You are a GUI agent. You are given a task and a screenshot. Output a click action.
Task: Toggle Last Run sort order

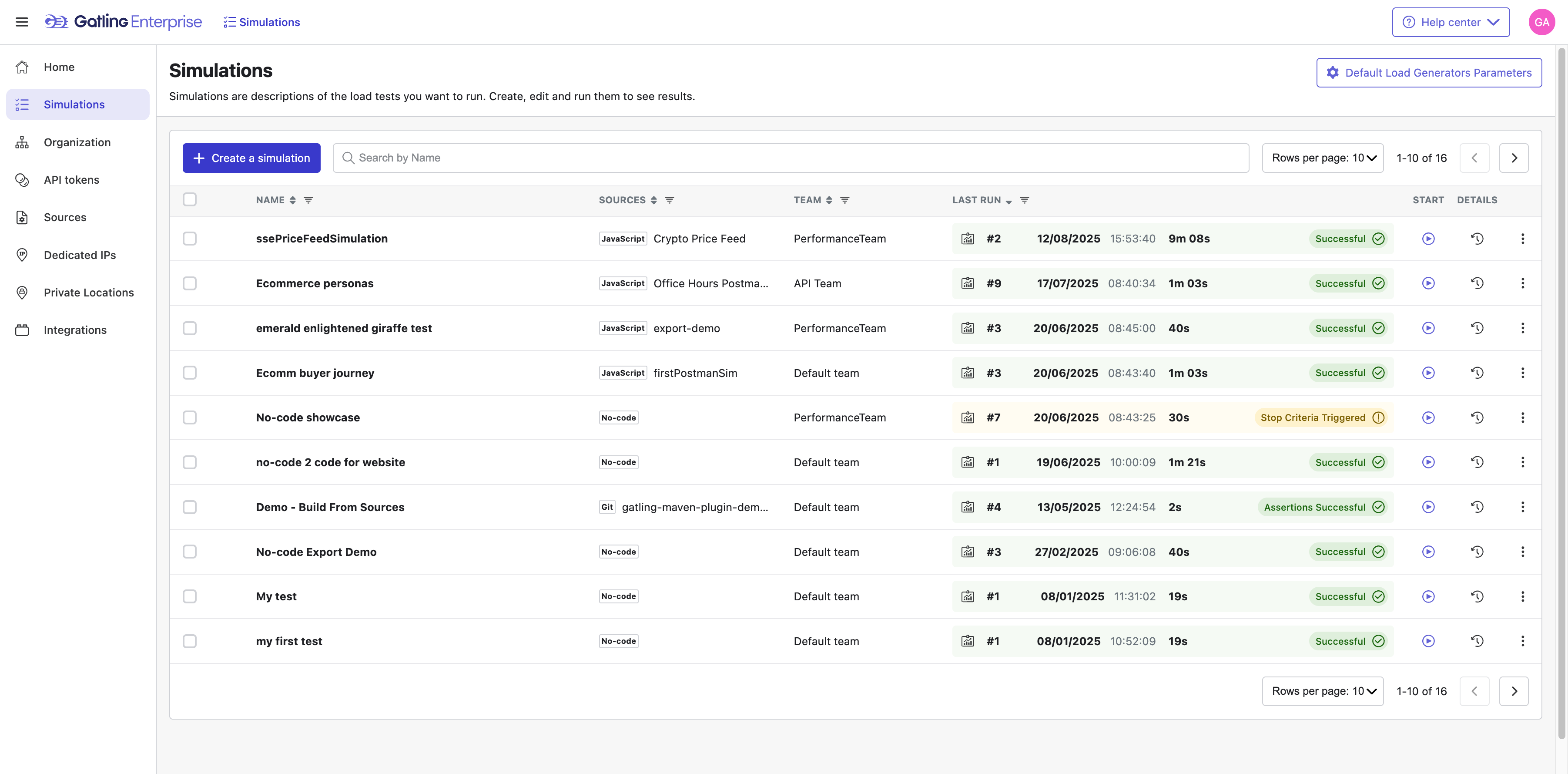[1008, 201]
